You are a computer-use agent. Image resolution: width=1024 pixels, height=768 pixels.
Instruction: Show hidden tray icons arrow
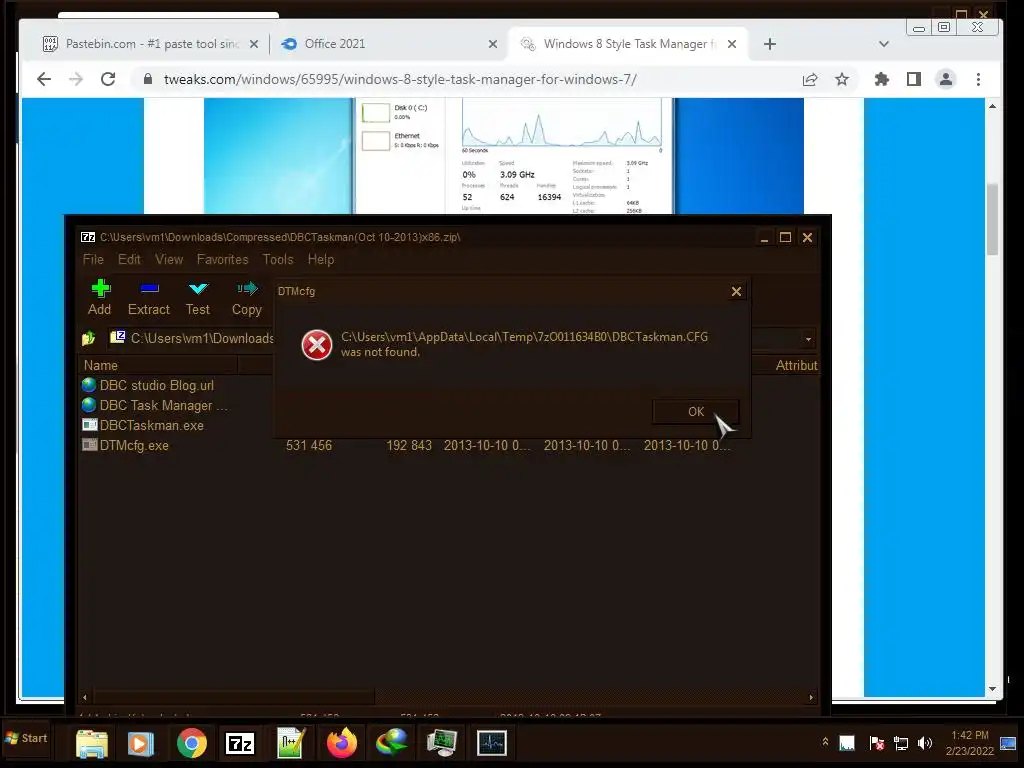(x=825, y=742)
